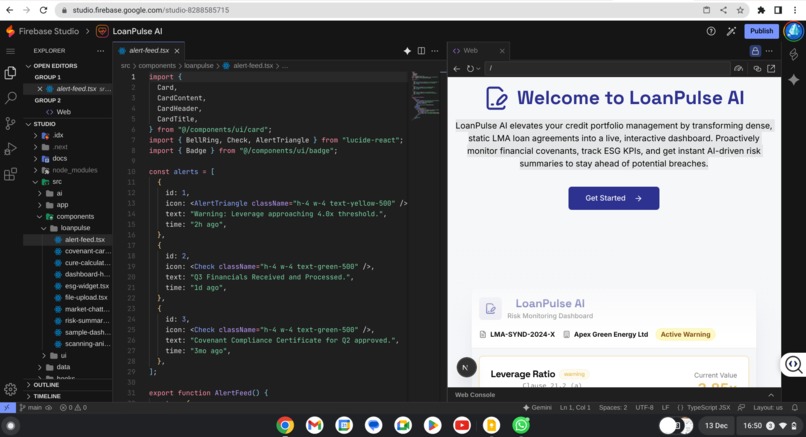This screenshot has width=806, height=437.
Task: Open Web panel more actions ellipsis
Action: tap(769, 51)
